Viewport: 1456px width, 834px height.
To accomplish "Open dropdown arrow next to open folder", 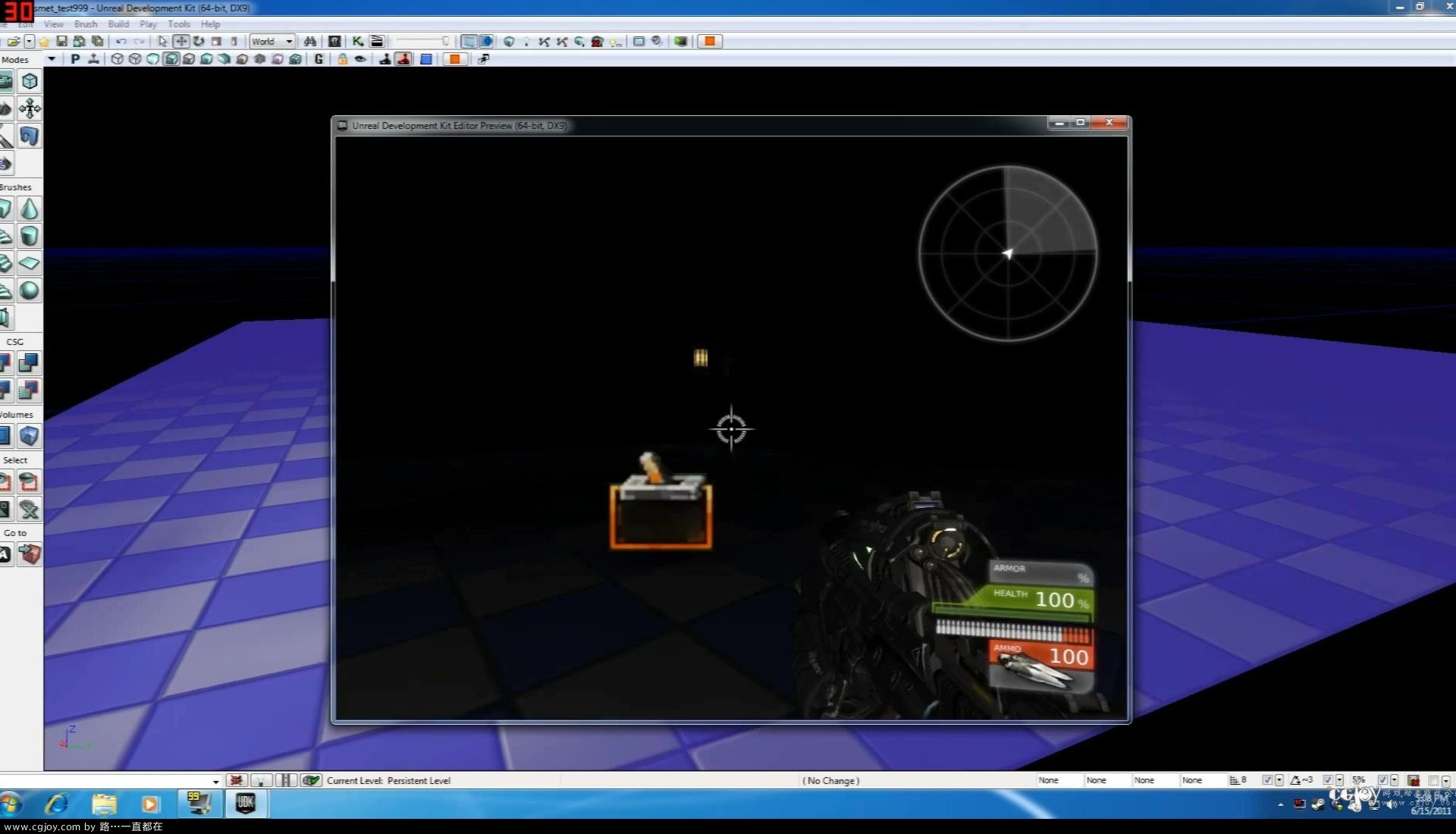I will 29,42.
